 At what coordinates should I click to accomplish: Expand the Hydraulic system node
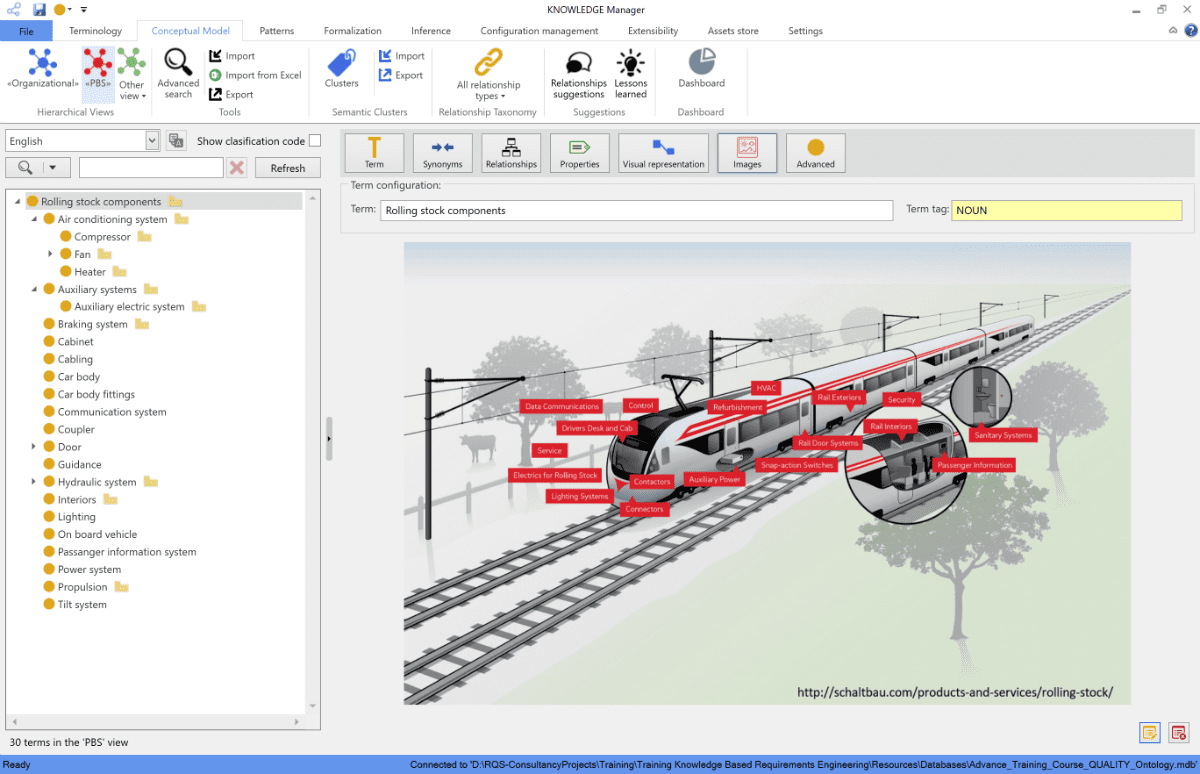(x=34, y=482)
